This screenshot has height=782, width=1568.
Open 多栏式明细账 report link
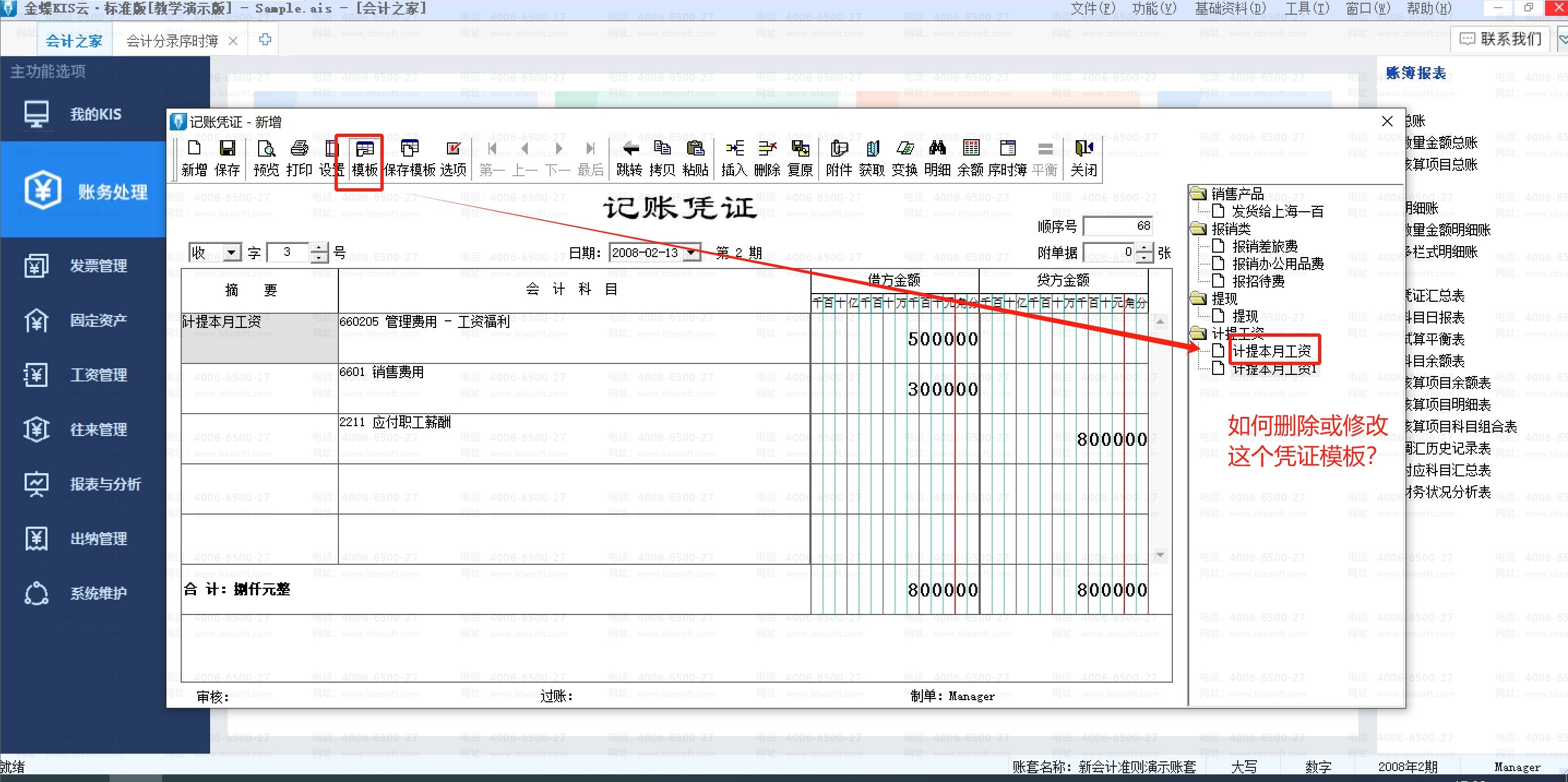click(1441, 252)
